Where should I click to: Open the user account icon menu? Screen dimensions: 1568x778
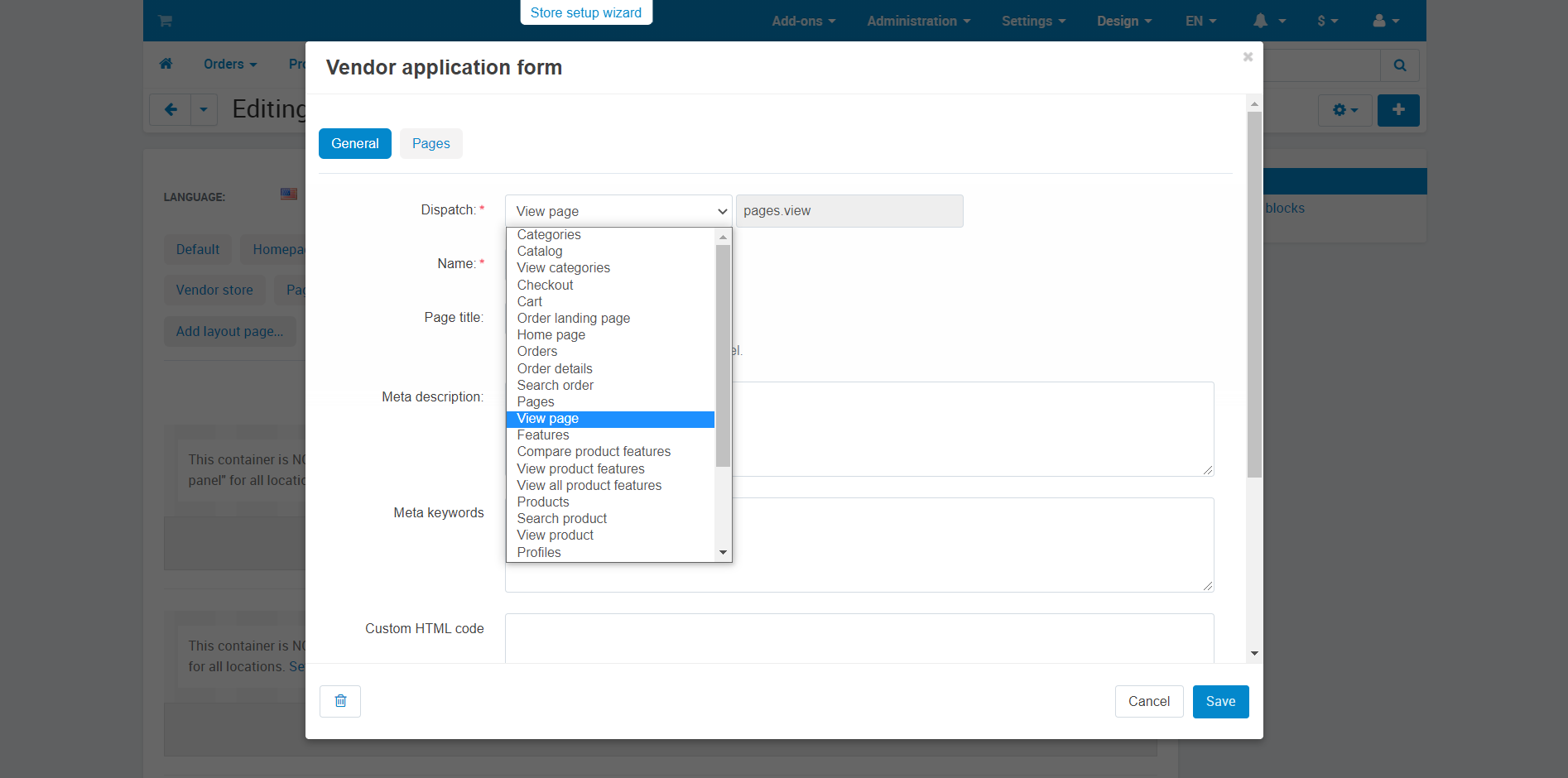[x=1386, y=21]
